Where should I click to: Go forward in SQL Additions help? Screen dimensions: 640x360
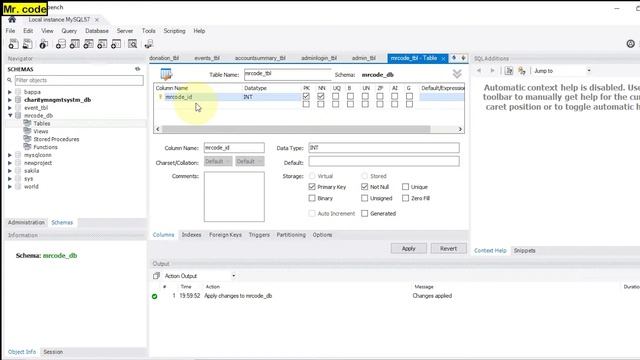[x=492, y=71]
